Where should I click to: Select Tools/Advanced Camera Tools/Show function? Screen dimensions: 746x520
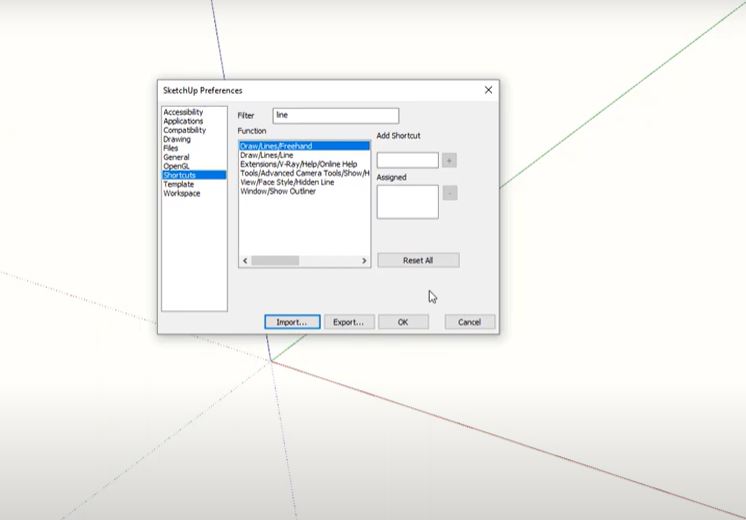[304, 173]
